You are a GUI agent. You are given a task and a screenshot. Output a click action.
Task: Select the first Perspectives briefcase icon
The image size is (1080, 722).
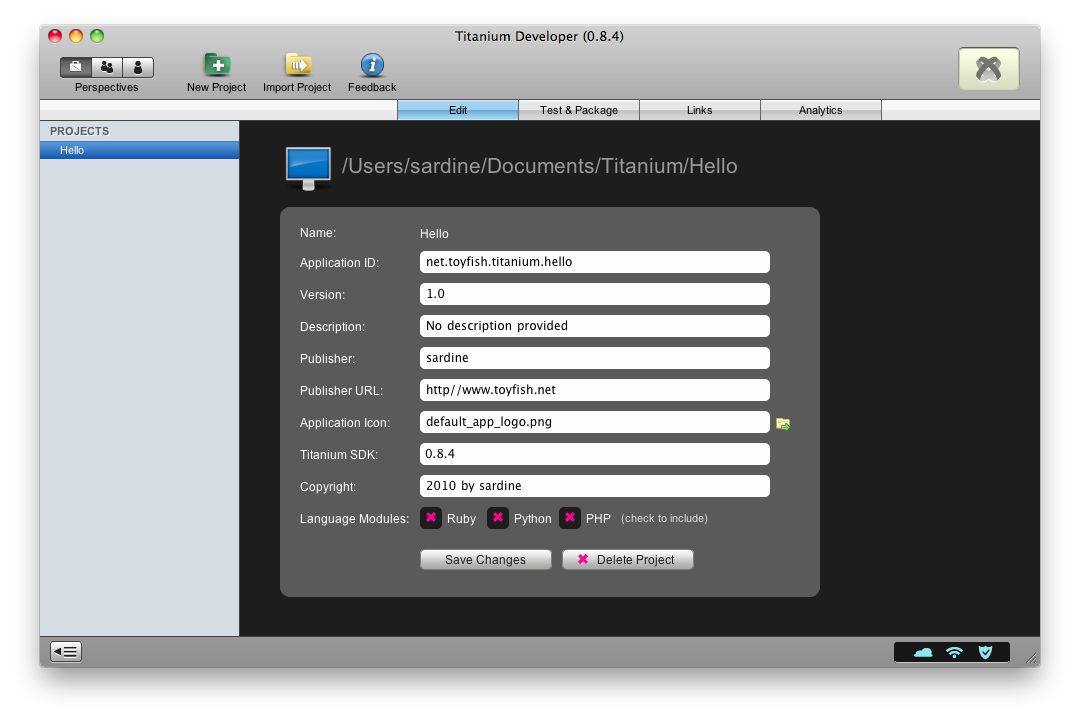[76, 67]
